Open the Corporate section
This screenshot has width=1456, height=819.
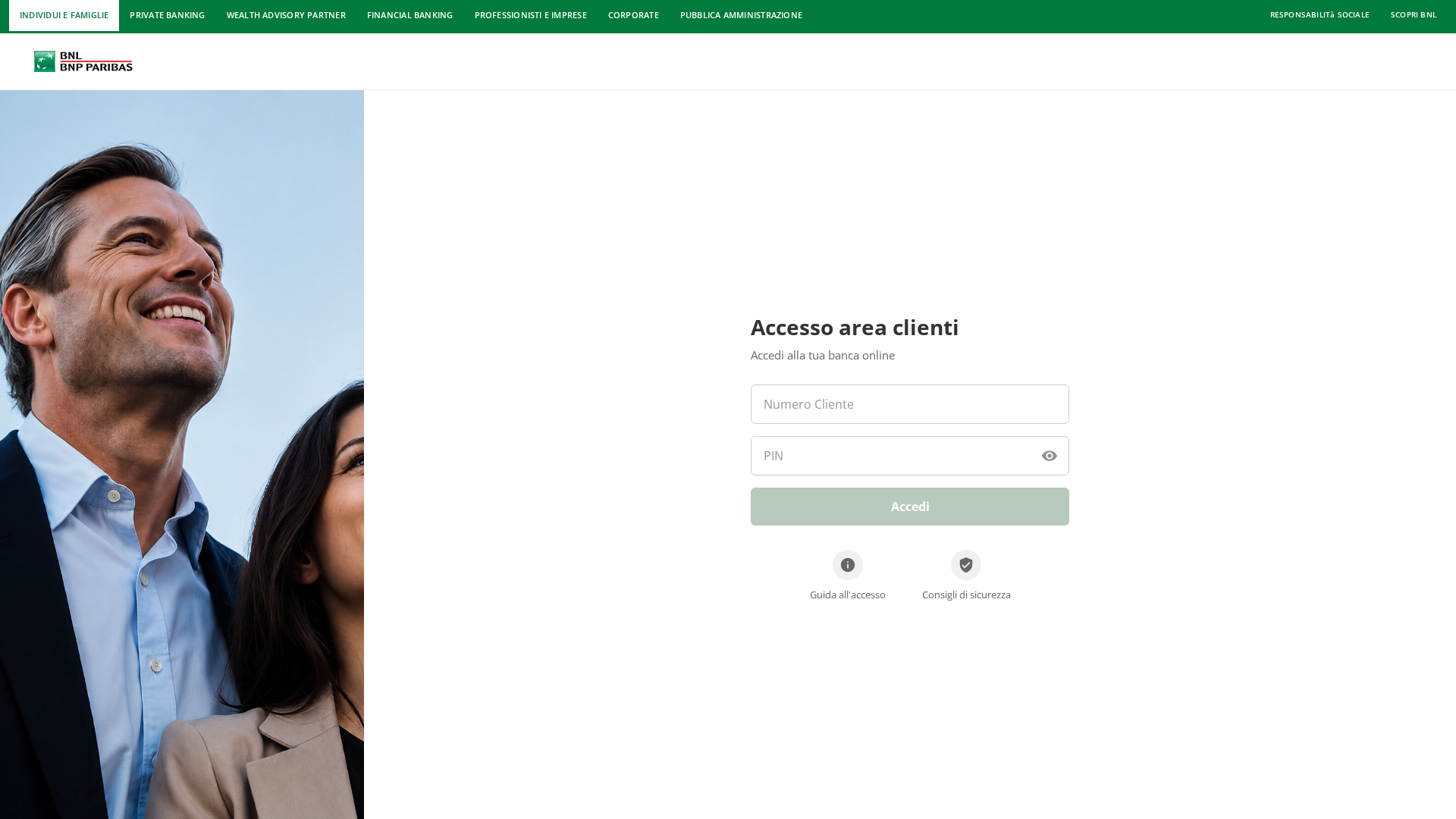[633, 15]
